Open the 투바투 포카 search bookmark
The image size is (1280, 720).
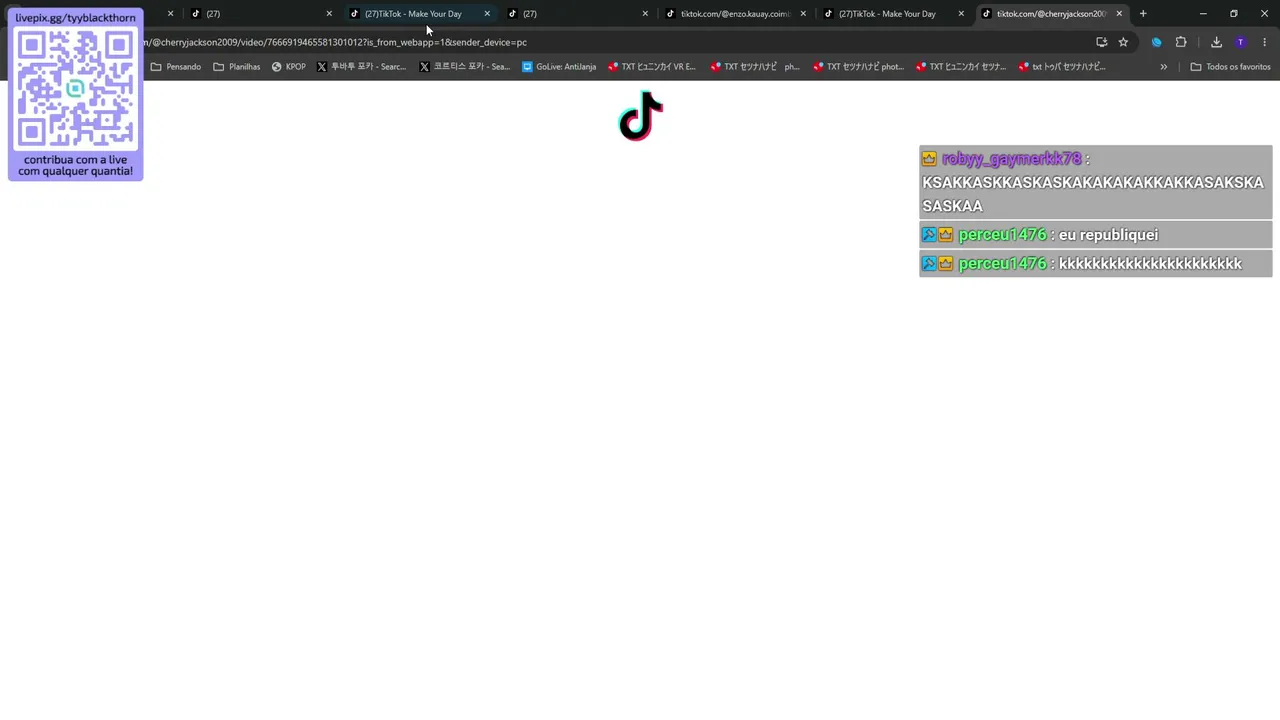(361, 67)
